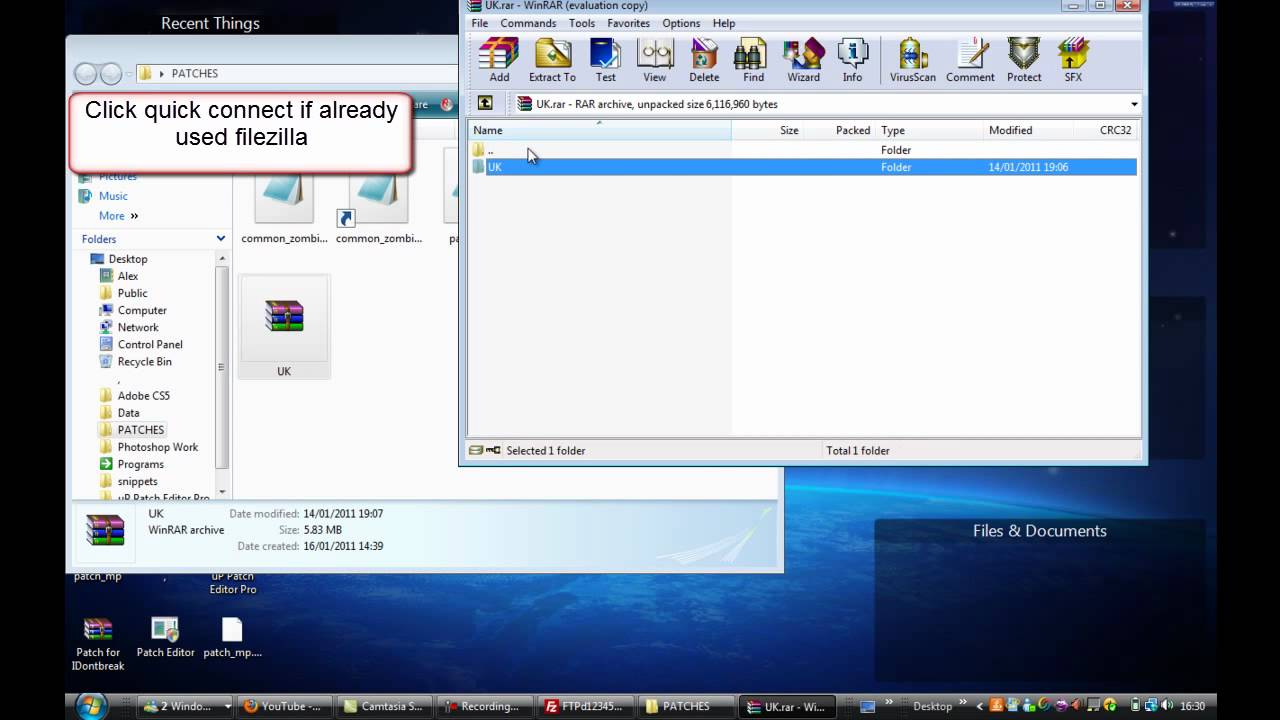Click the Delete toolbar icon in WinRAR
The width and height of the screenshot is (1280, 720).
[704, 60]
